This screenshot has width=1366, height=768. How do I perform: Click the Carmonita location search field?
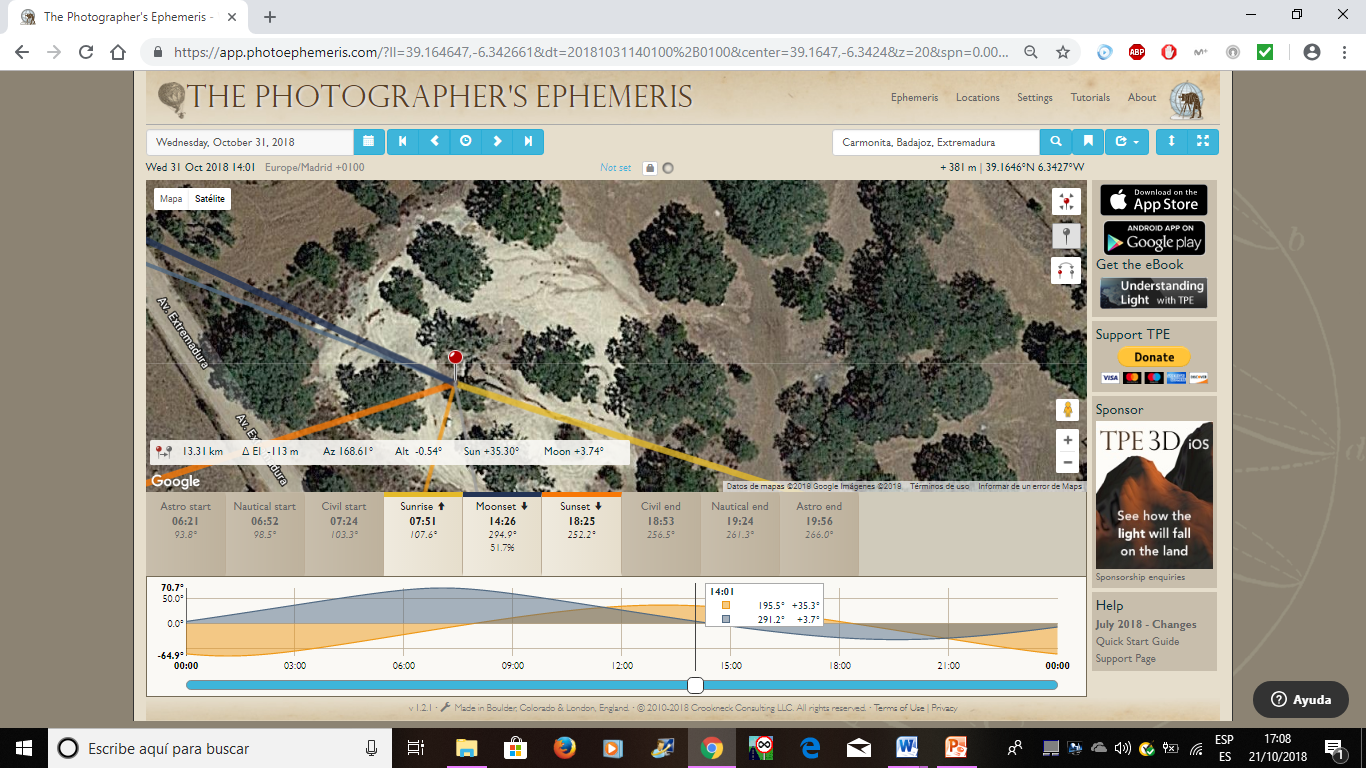click(936, 142)
